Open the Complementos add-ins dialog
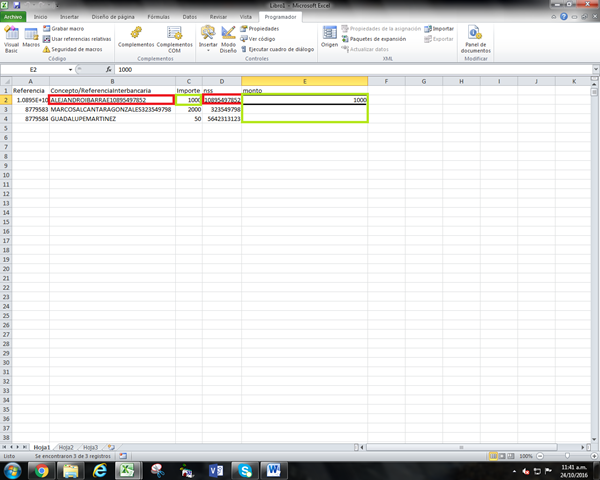This screenshot has width=600, height=480. [136, 38]
